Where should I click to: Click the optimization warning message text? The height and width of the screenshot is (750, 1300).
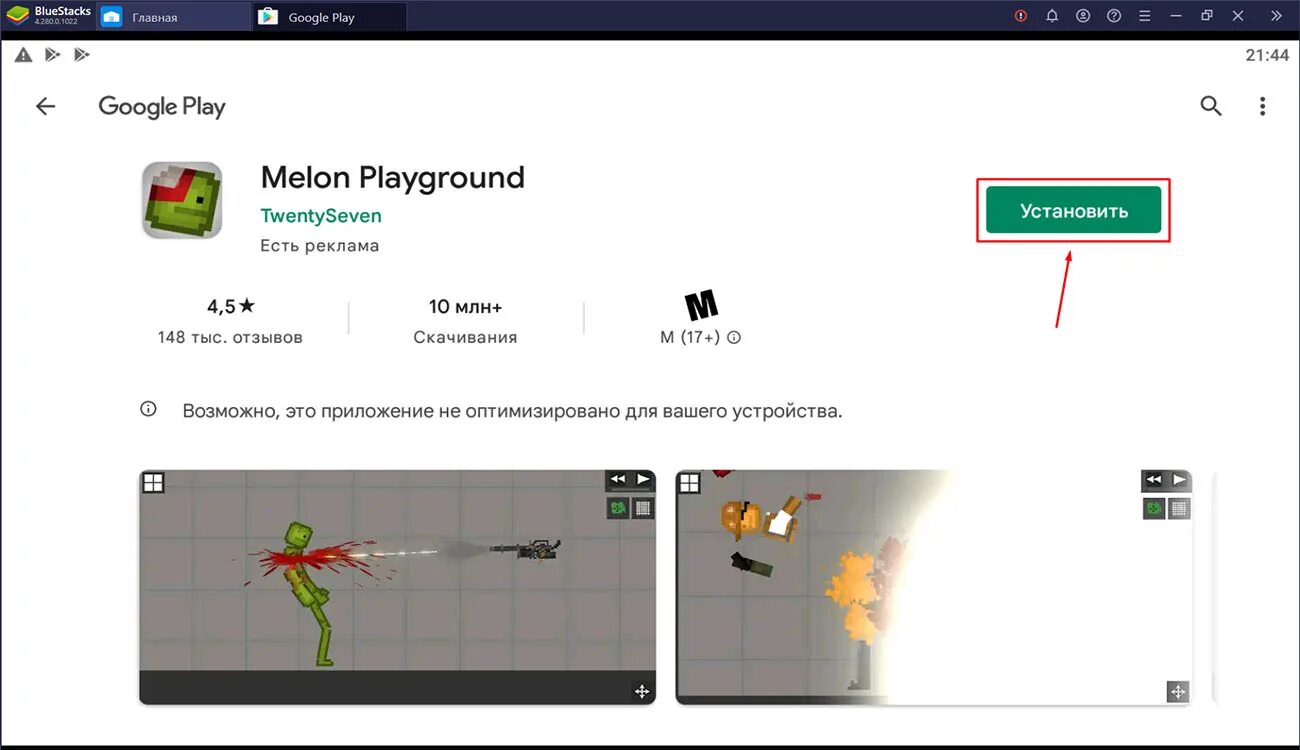click(x=512, y=410)
